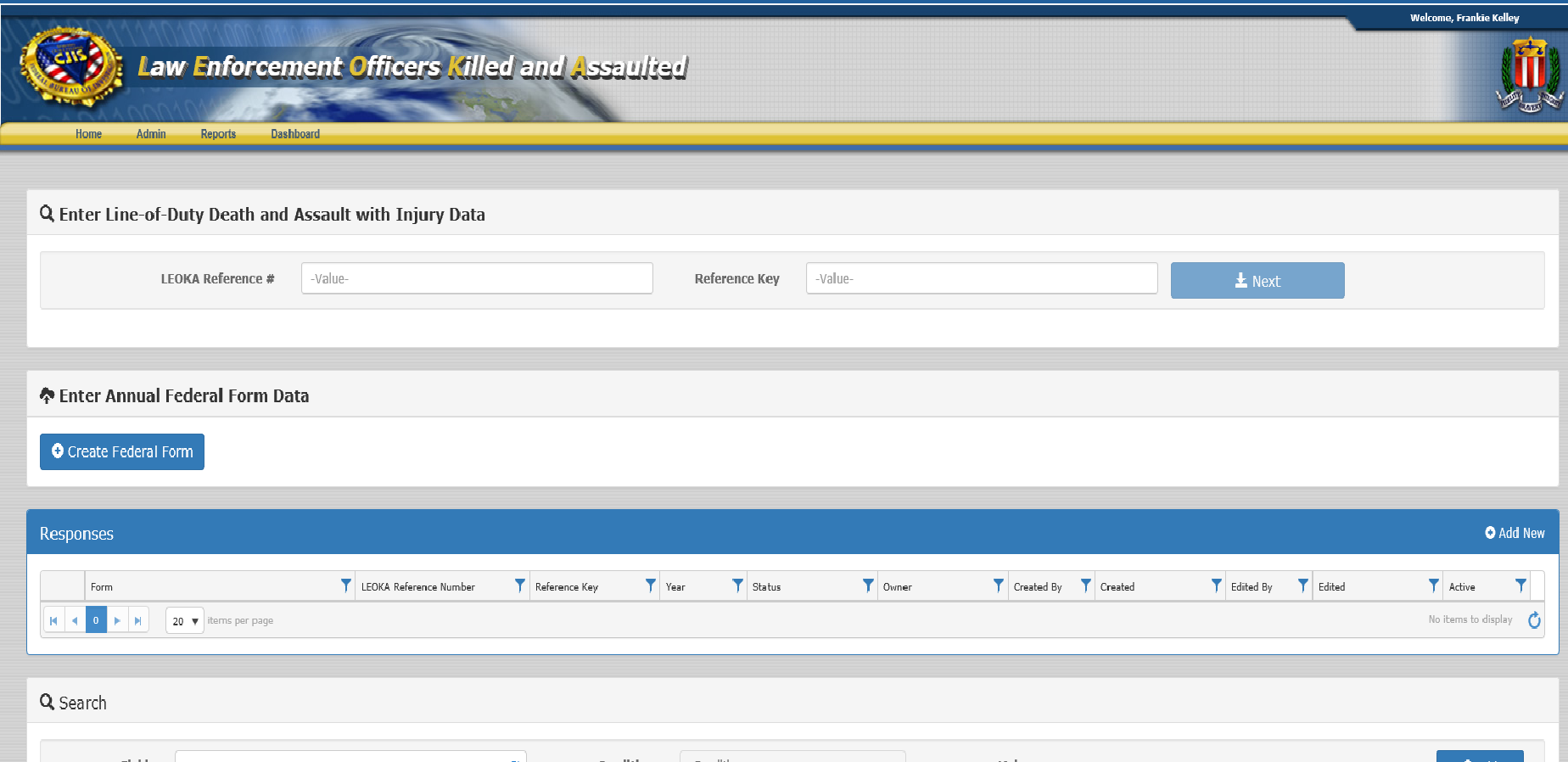Open the Home menu
Screen dimensions: 1568x762
coord(88,134)
